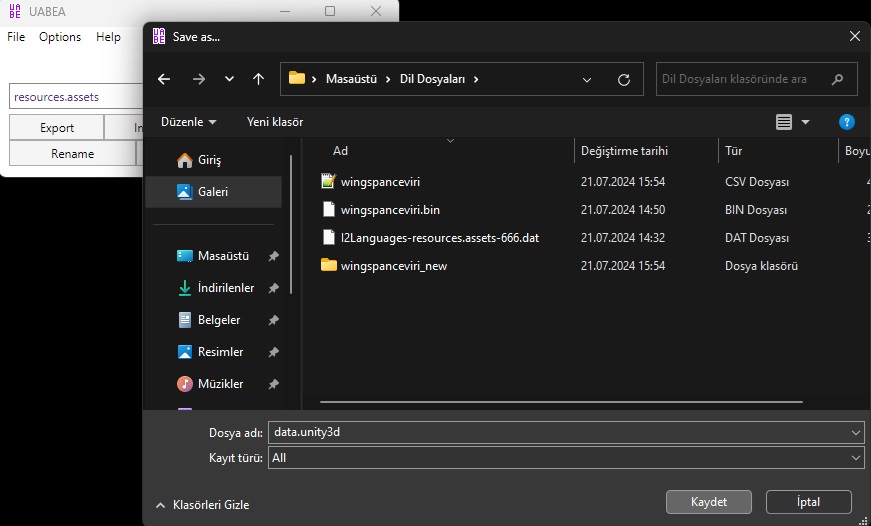Create a new folder with Yeni klasör

point(275,122)
